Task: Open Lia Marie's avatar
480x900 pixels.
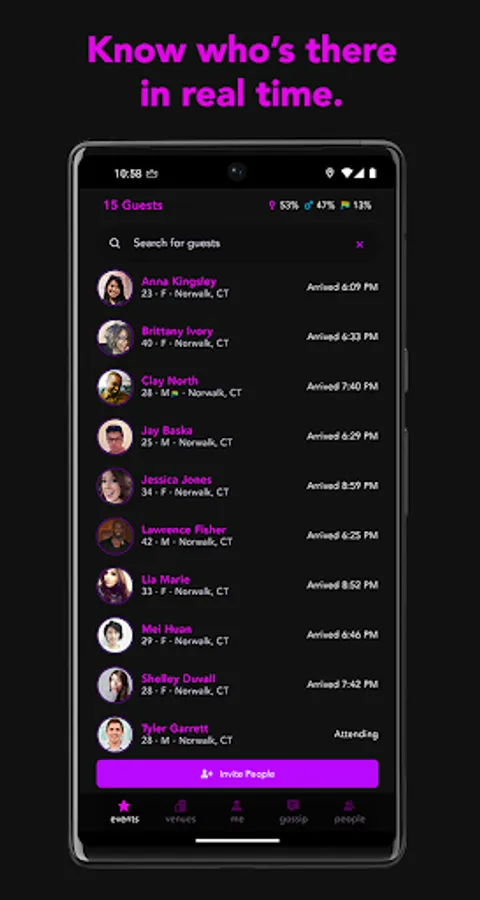Action: (115, 585)
